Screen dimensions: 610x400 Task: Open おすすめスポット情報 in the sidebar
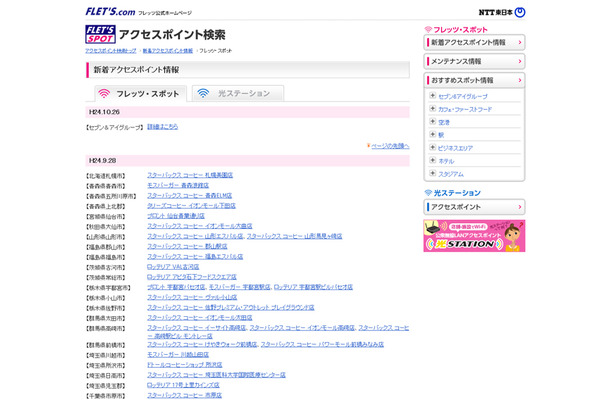(x=474, y=80)
